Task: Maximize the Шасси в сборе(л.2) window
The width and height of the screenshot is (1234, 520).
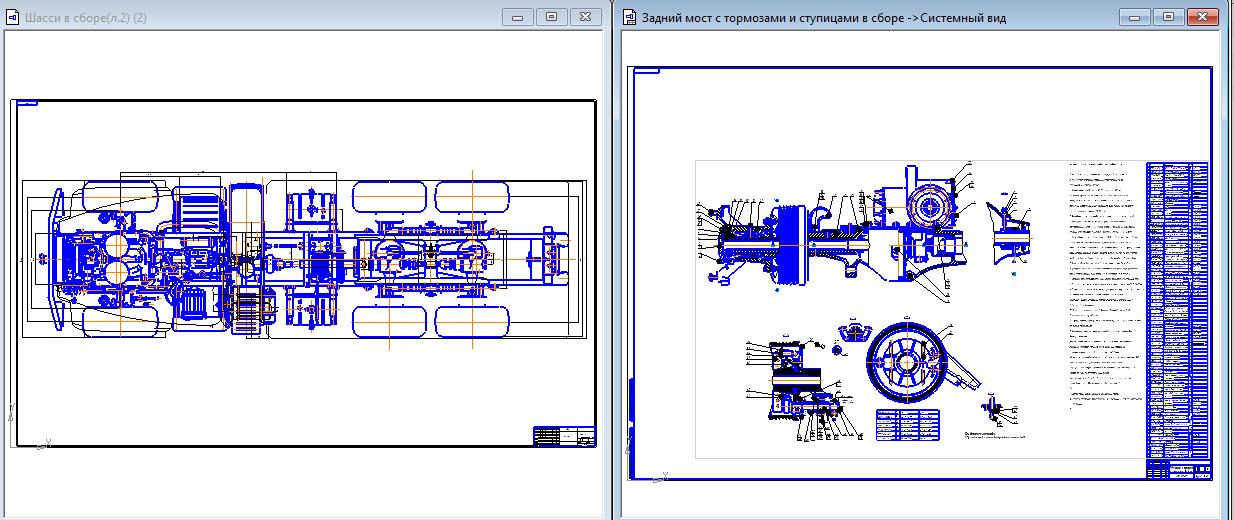Action: coord(551,17)
